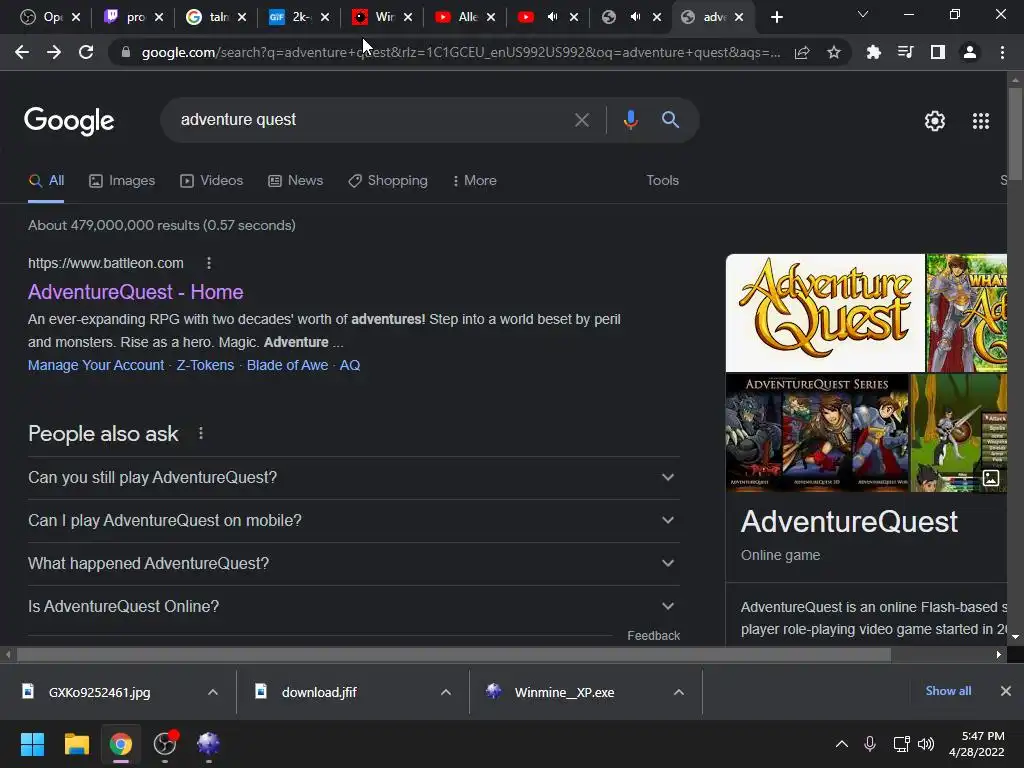This screenshot has width=1024, height=768.
Task: Follow the Z-Tokens sitelink
Action: click(x=205, y=365)
